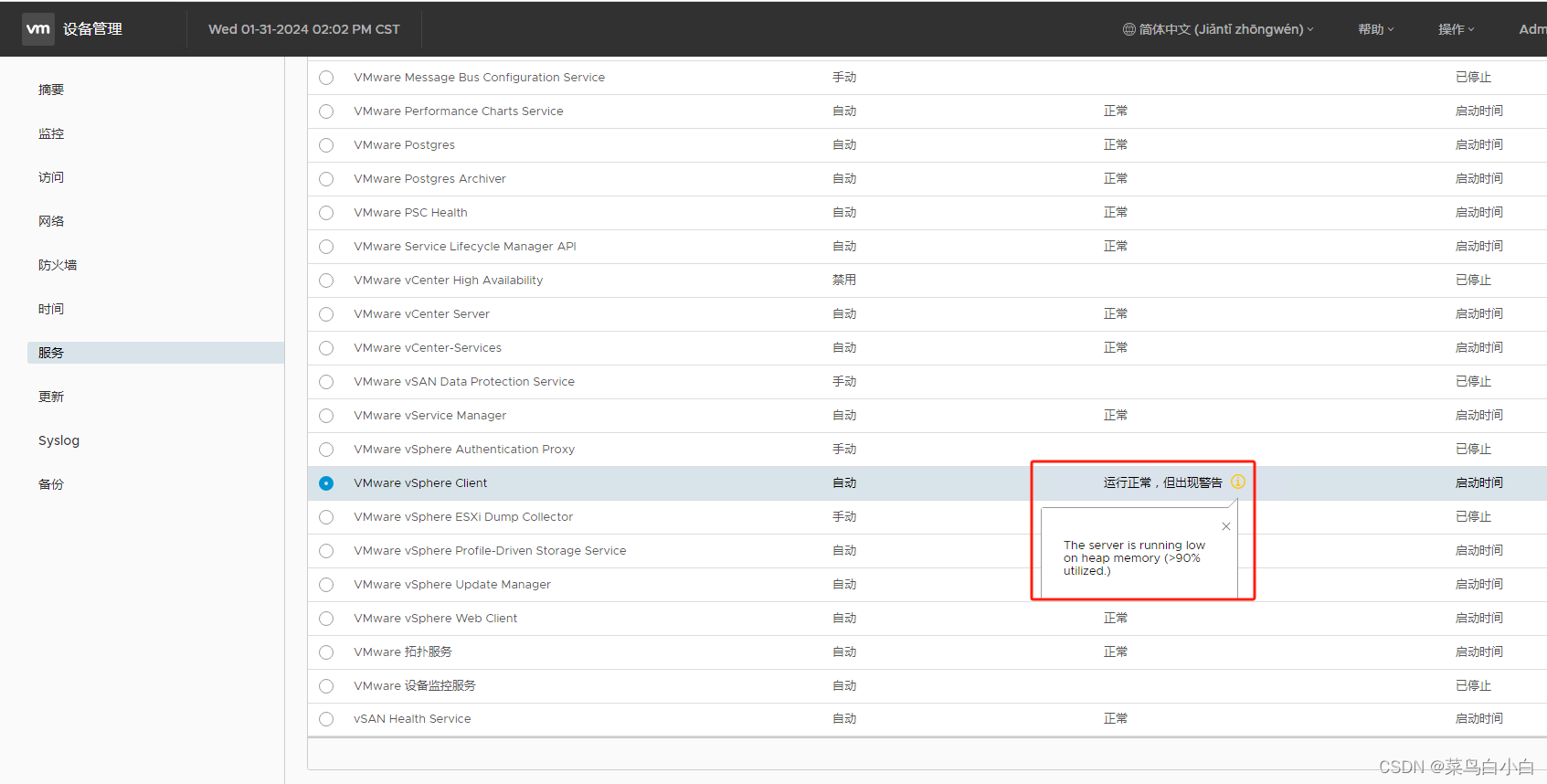Click the Adm user account menu
The image size is (1547, 784).
(x=1532, y=29)
